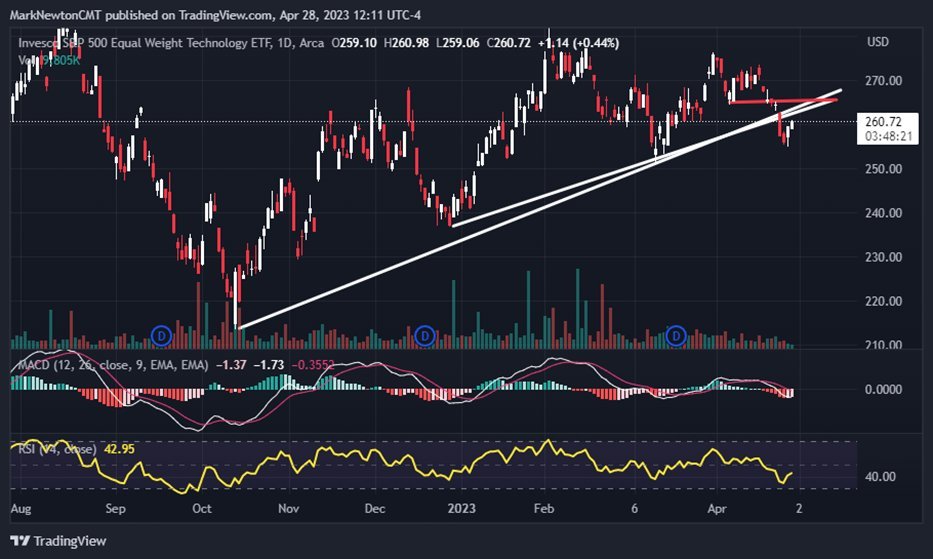Click the RSI indicator legend label
This screenshot has height=559, width=933.
point(57,449)
